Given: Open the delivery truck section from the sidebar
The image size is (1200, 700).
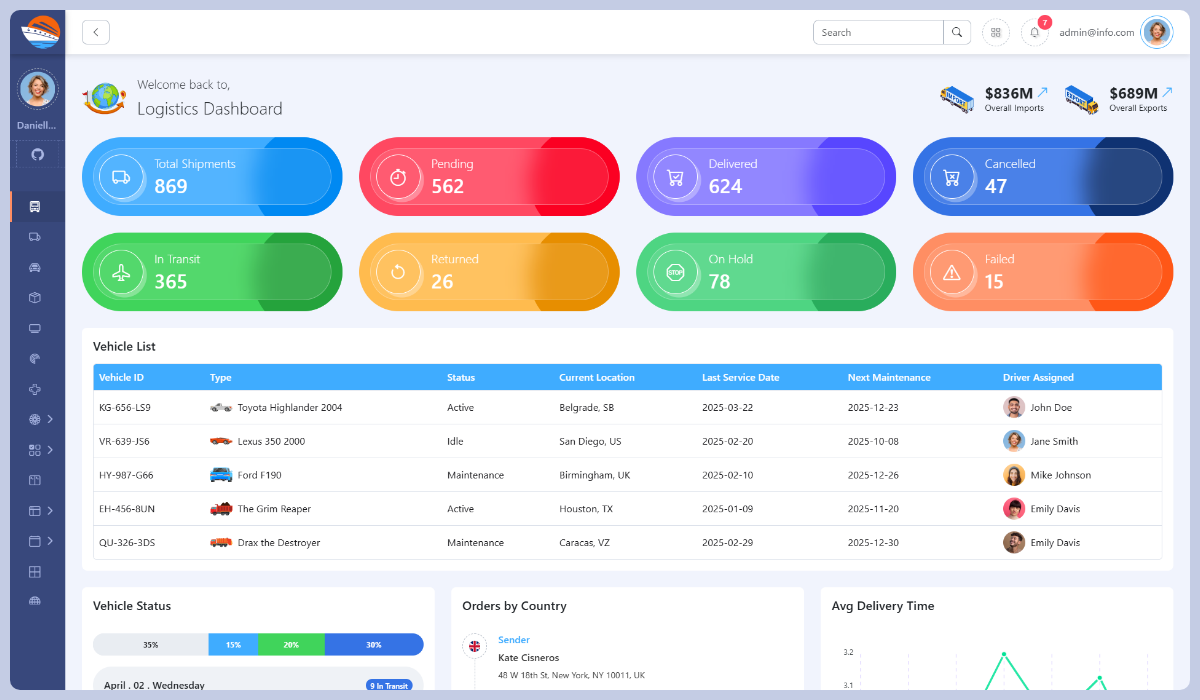Looking at the screenshot, I should [x=37, y=237].
